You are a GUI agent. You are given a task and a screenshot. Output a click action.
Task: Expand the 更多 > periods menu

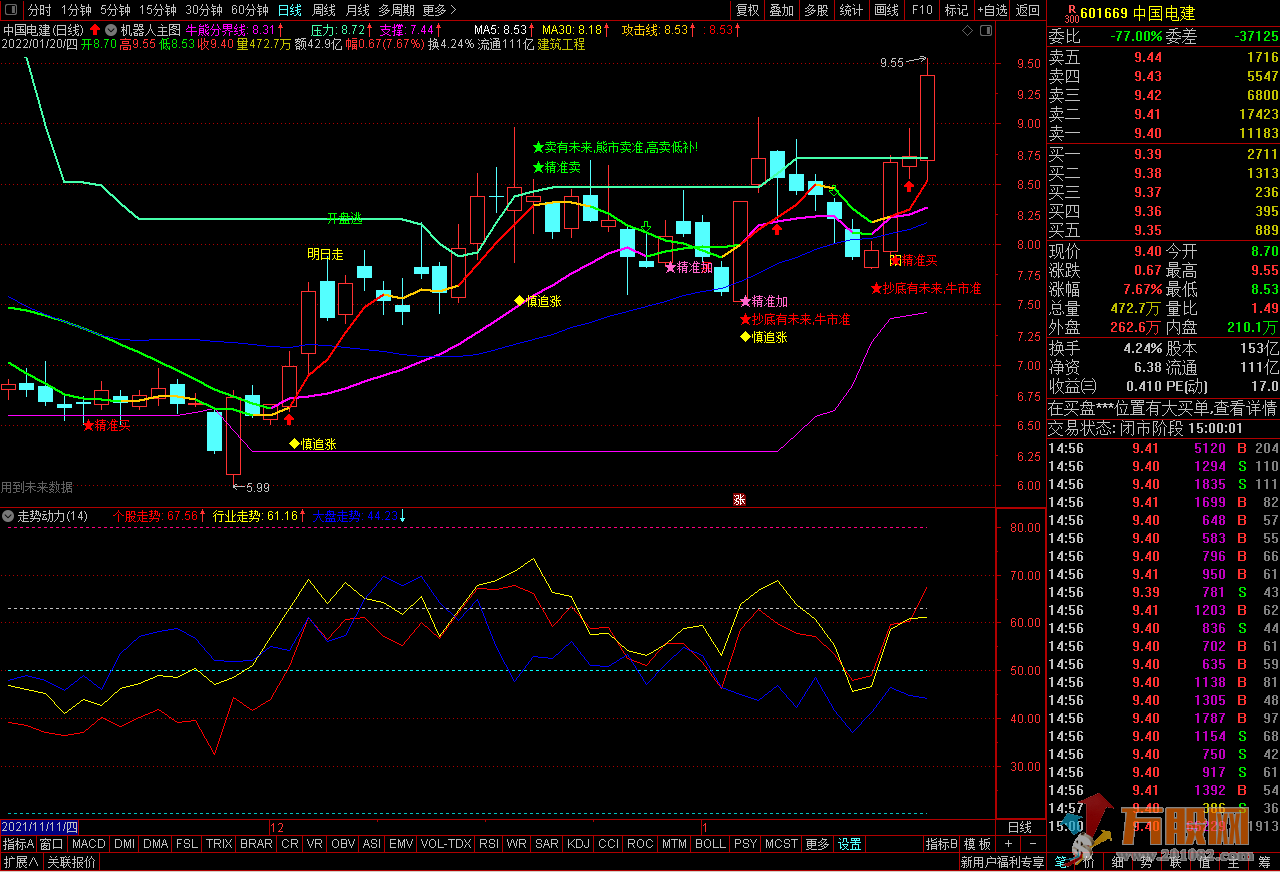pos(439,10)
